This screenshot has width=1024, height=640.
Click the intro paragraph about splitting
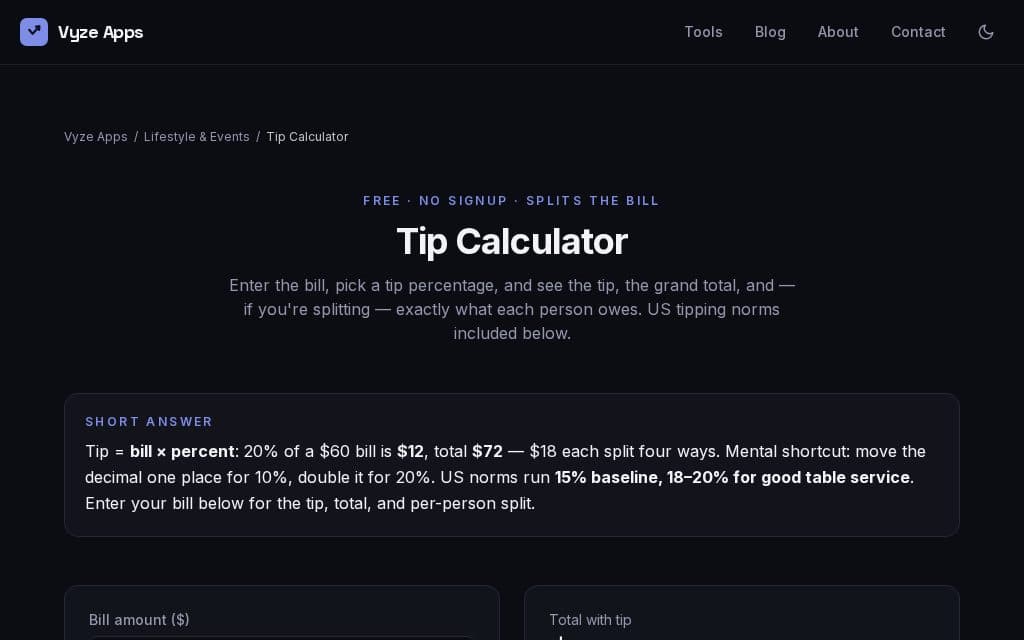(512, 310)
